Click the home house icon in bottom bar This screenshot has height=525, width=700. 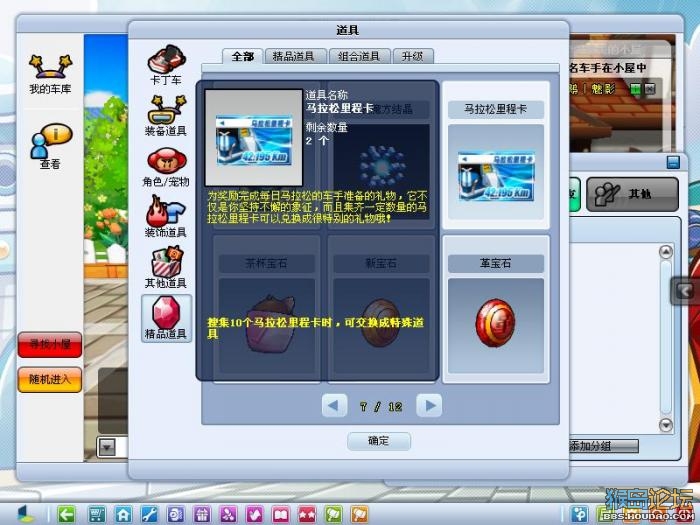click(123, 514)
